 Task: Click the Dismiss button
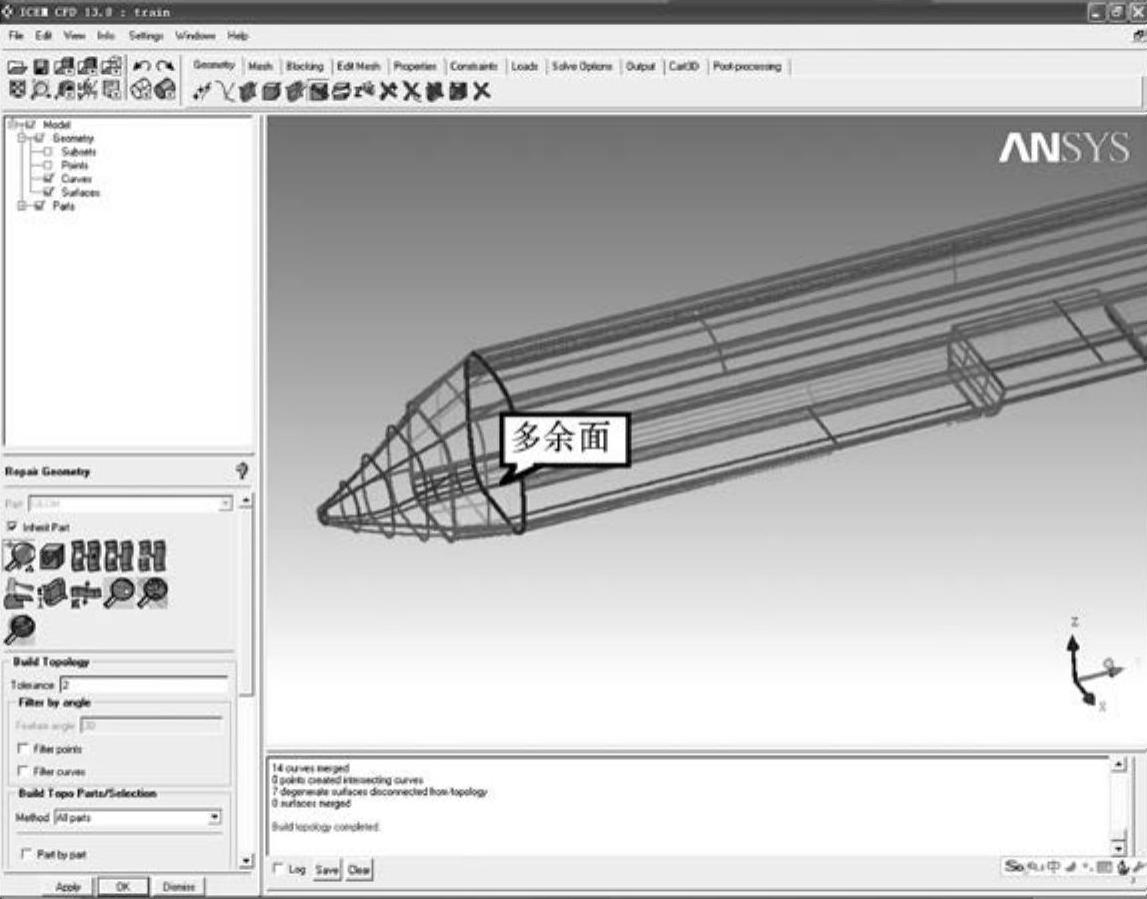click(178, 887)
